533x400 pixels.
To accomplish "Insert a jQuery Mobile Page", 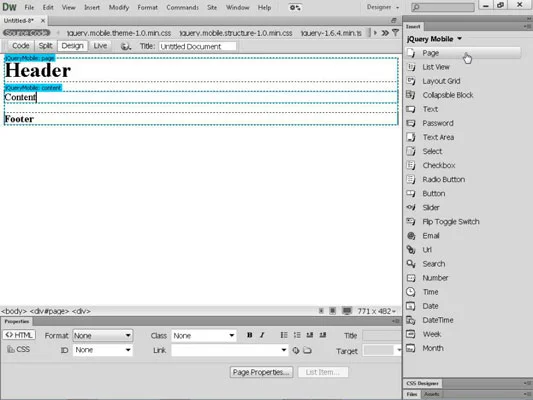I will click(463, 53).
